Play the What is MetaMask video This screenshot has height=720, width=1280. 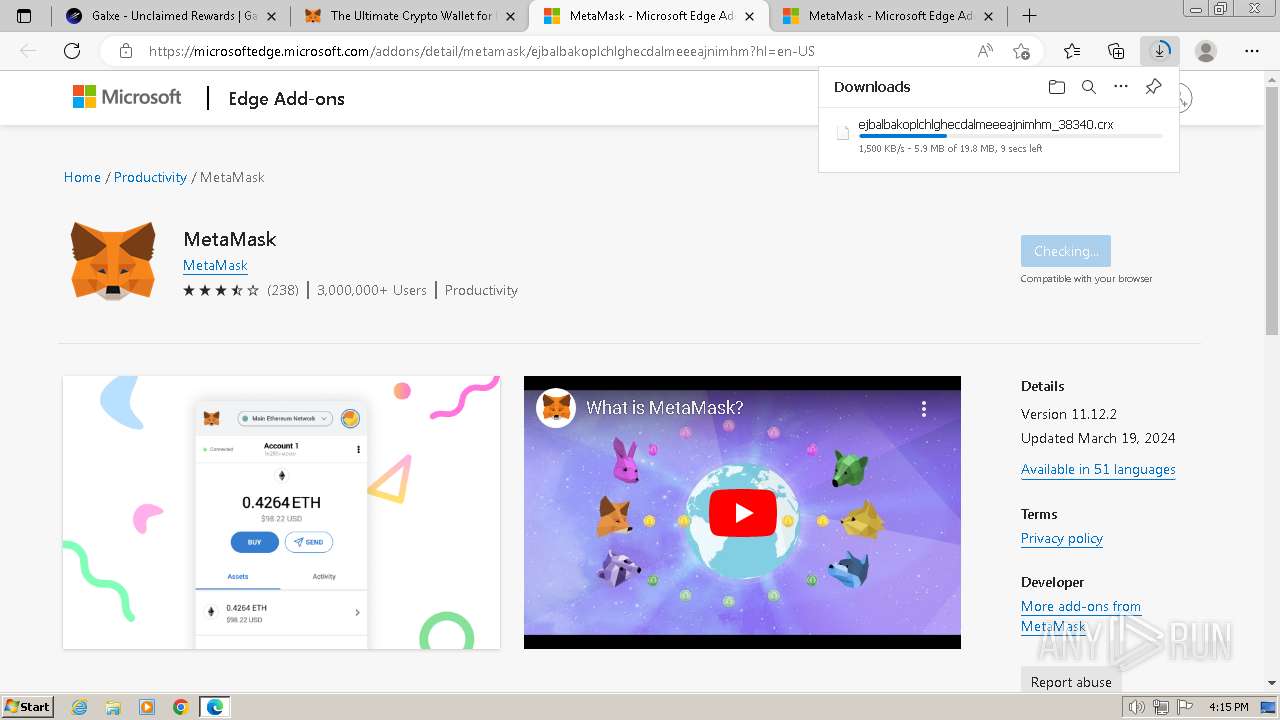click(x=742, y=513)
